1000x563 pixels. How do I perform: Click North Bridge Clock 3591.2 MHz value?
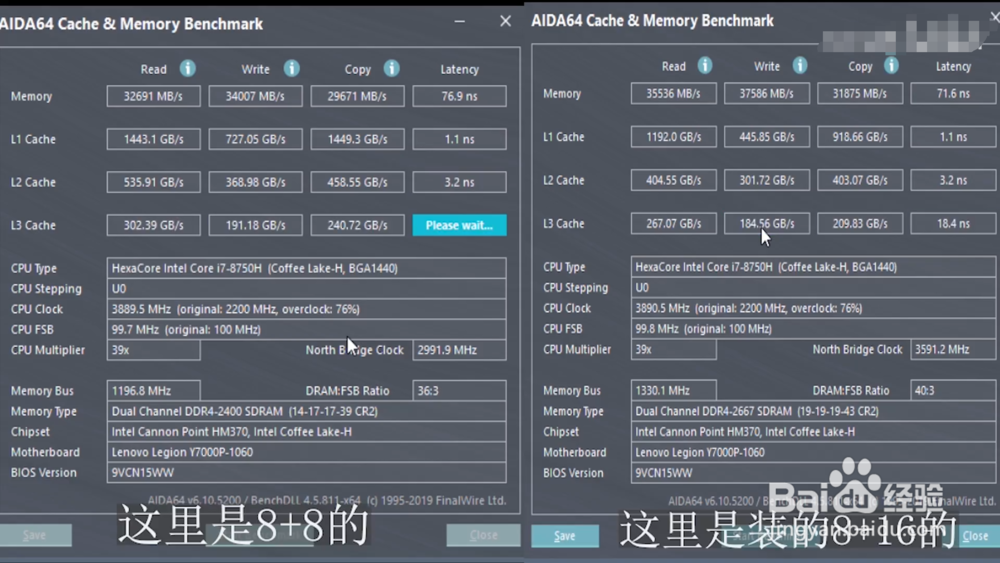[953, 349]
